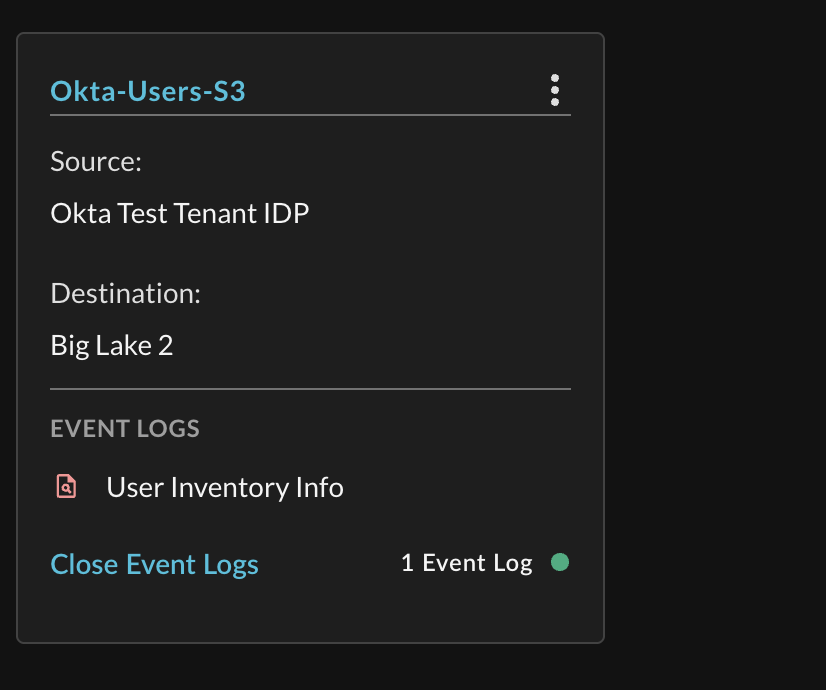Click empty card space below Close Event Logs
The width and height of the screenshot is (826, 690).
310,611
